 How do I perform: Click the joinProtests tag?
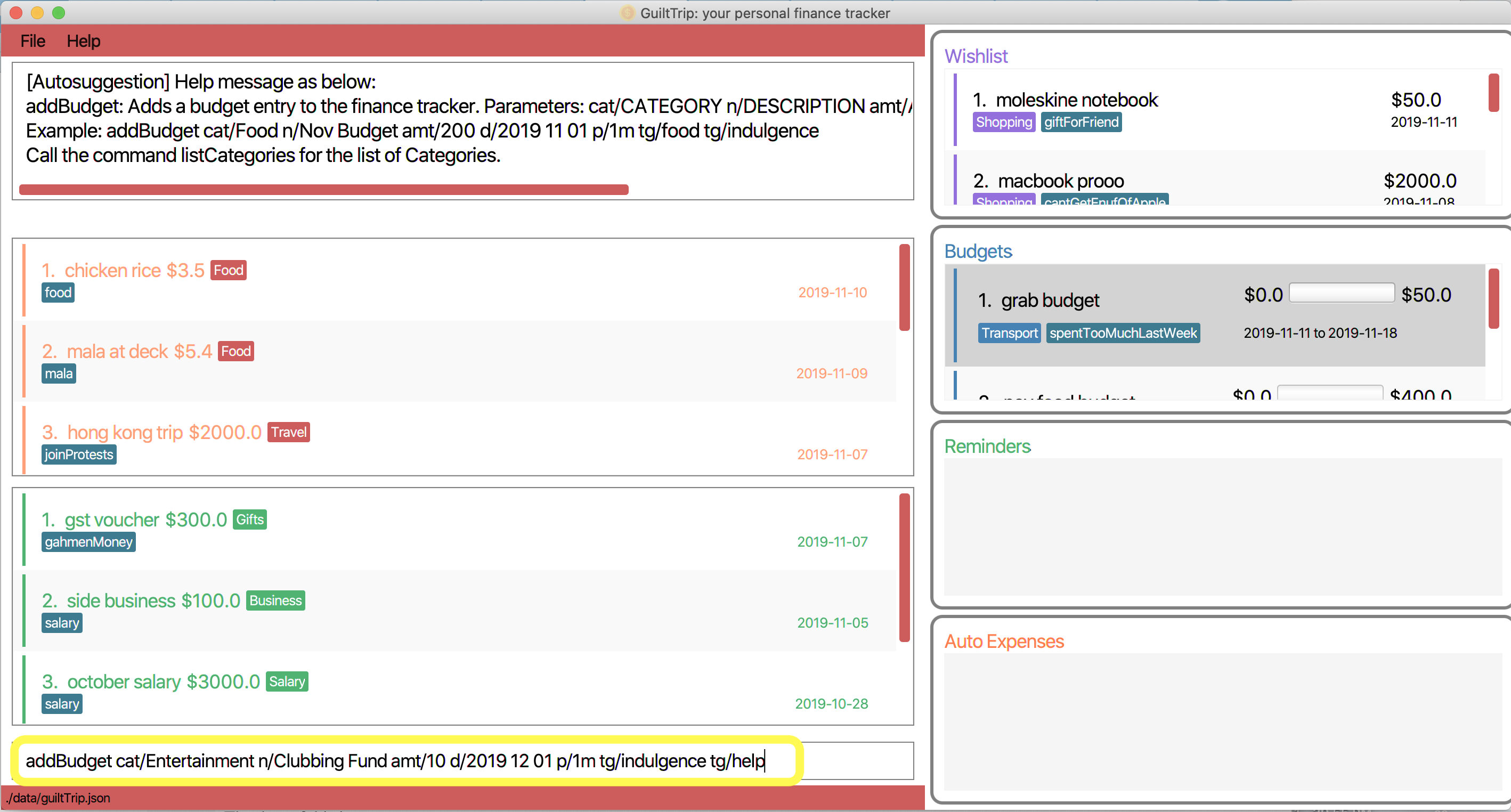(79, 454)
